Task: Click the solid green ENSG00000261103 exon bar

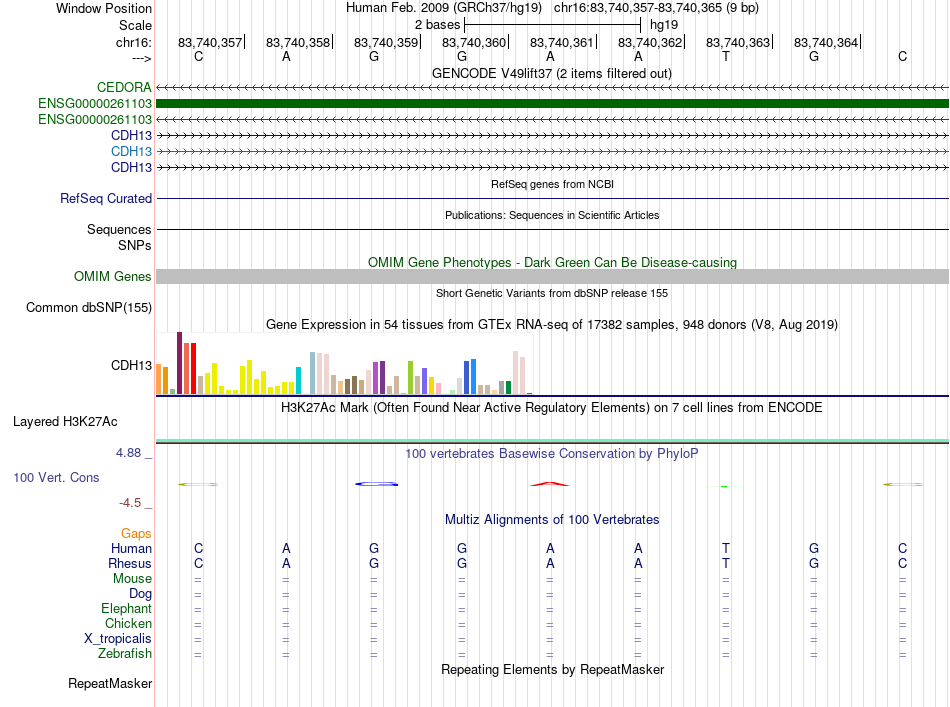Action: coord(552,104)
